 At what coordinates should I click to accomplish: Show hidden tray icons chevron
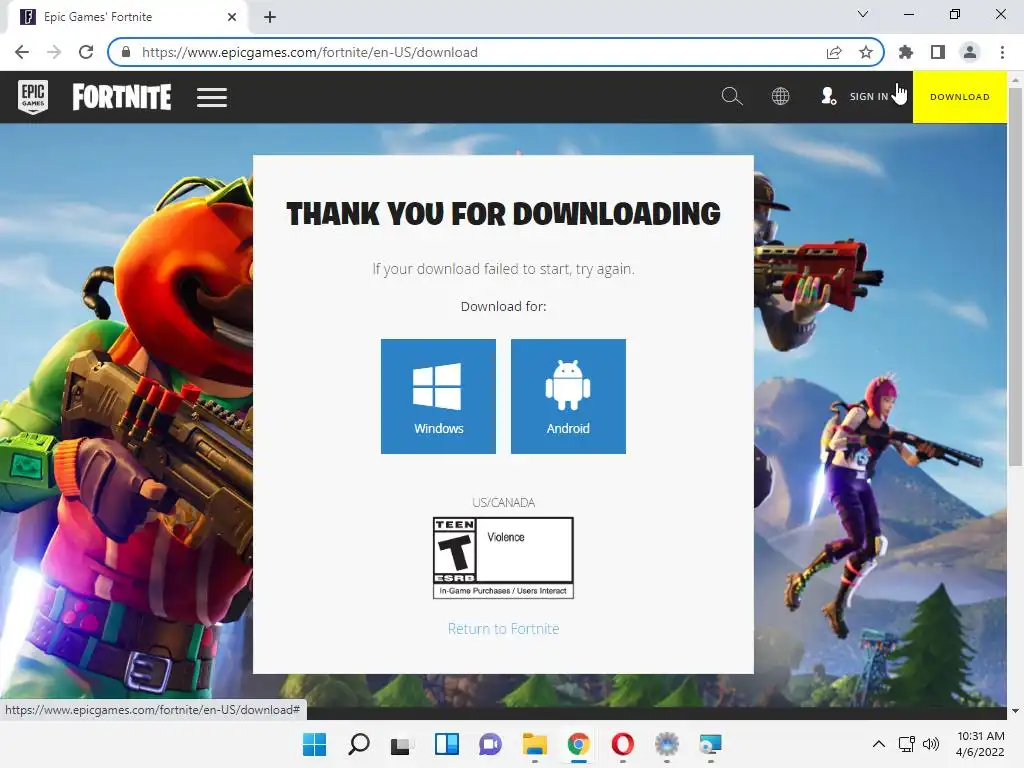(x=879, y=744)
